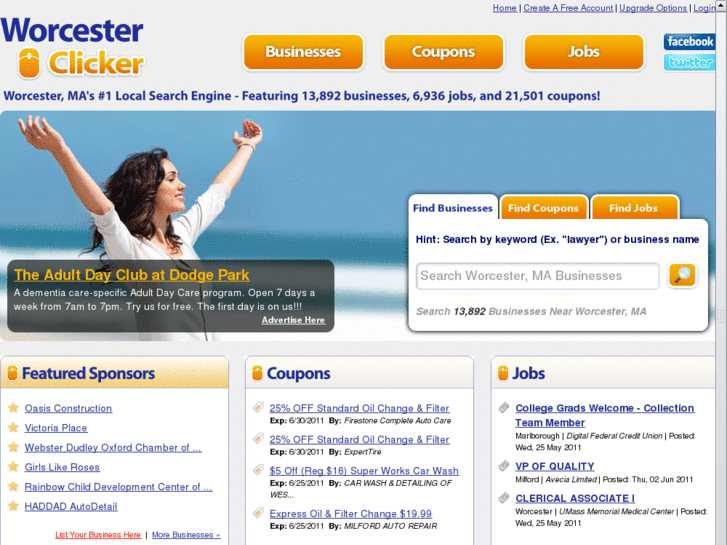Click the Worcester Clicker logo
Viewport: 727px width, 545px height.
click(73, 47)
